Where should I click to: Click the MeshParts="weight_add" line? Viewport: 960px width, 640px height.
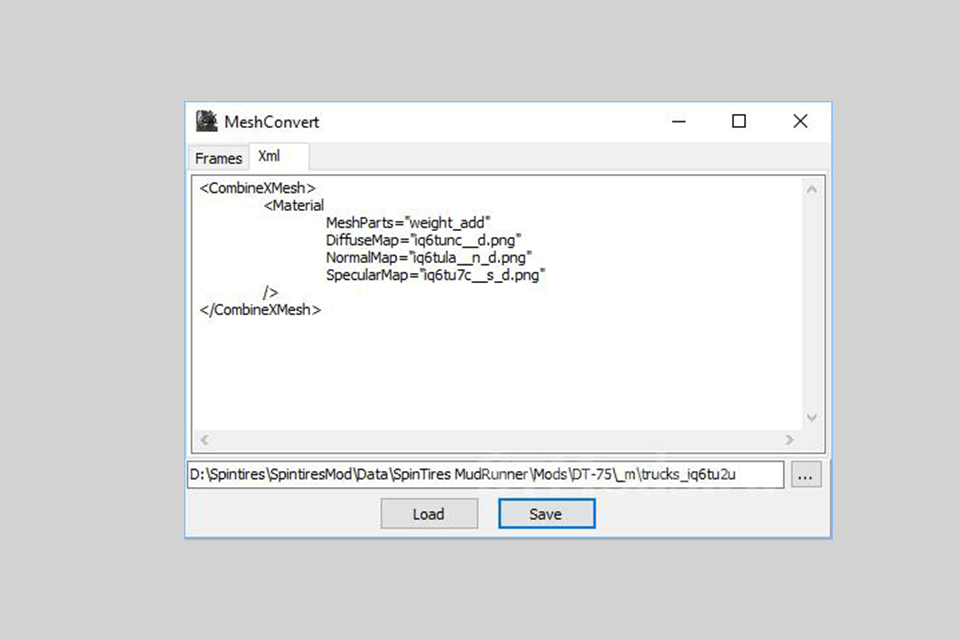[408, 223]
